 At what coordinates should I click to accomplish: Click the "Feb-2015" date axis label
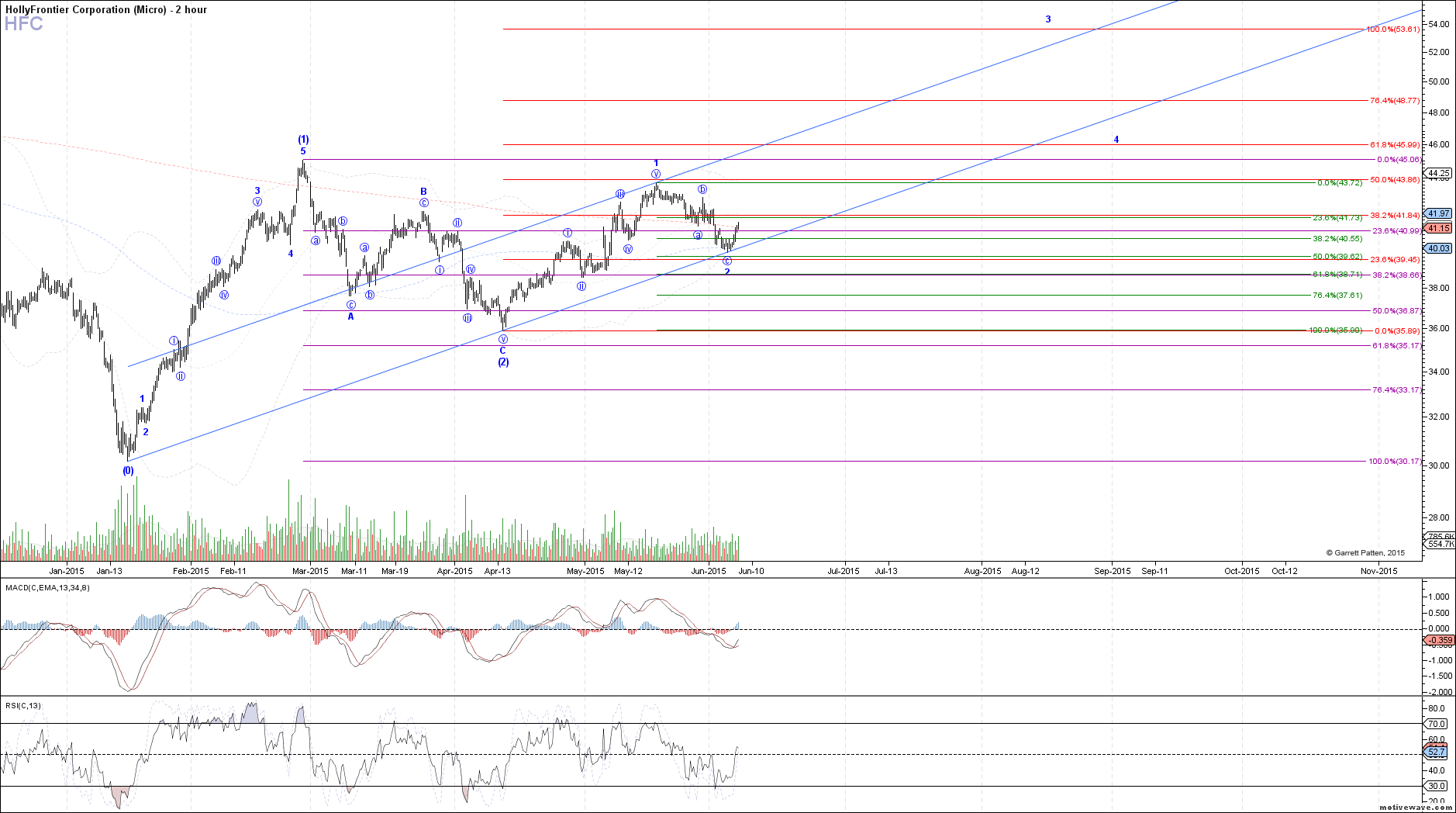[x=191, y=571]
